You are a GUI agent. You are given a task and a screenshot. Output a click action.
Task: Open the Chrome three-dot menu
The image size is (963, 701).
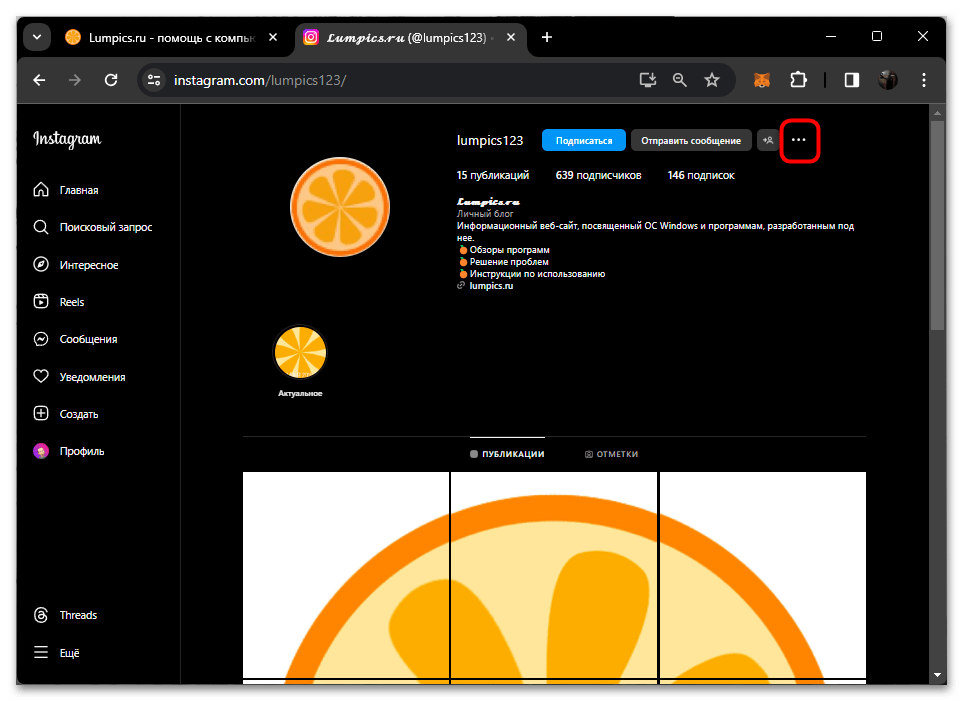pos(924,80)
